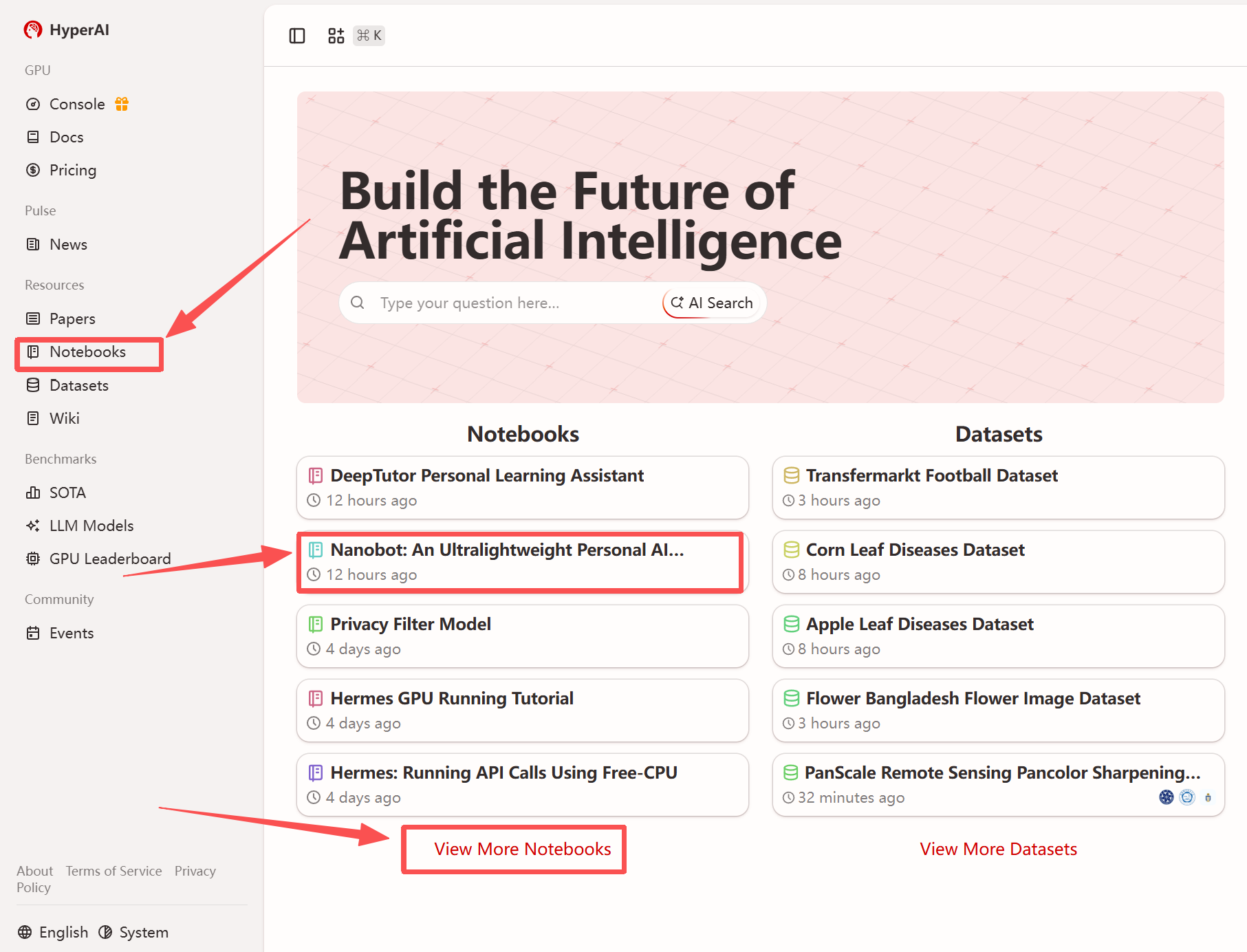Toggle the System theme switcher
The image size is (1247, 952).
(x=134, y=932)
